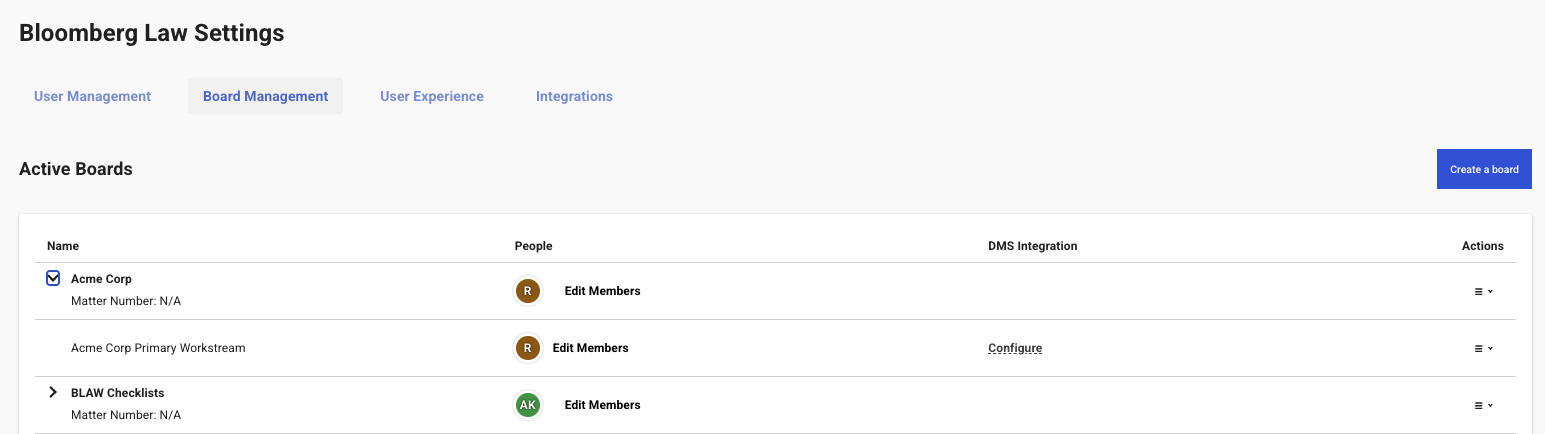Click the AK avatar for BLAW Checklists
This screenshot has height=434, width=1545.
tap(527, 405)
